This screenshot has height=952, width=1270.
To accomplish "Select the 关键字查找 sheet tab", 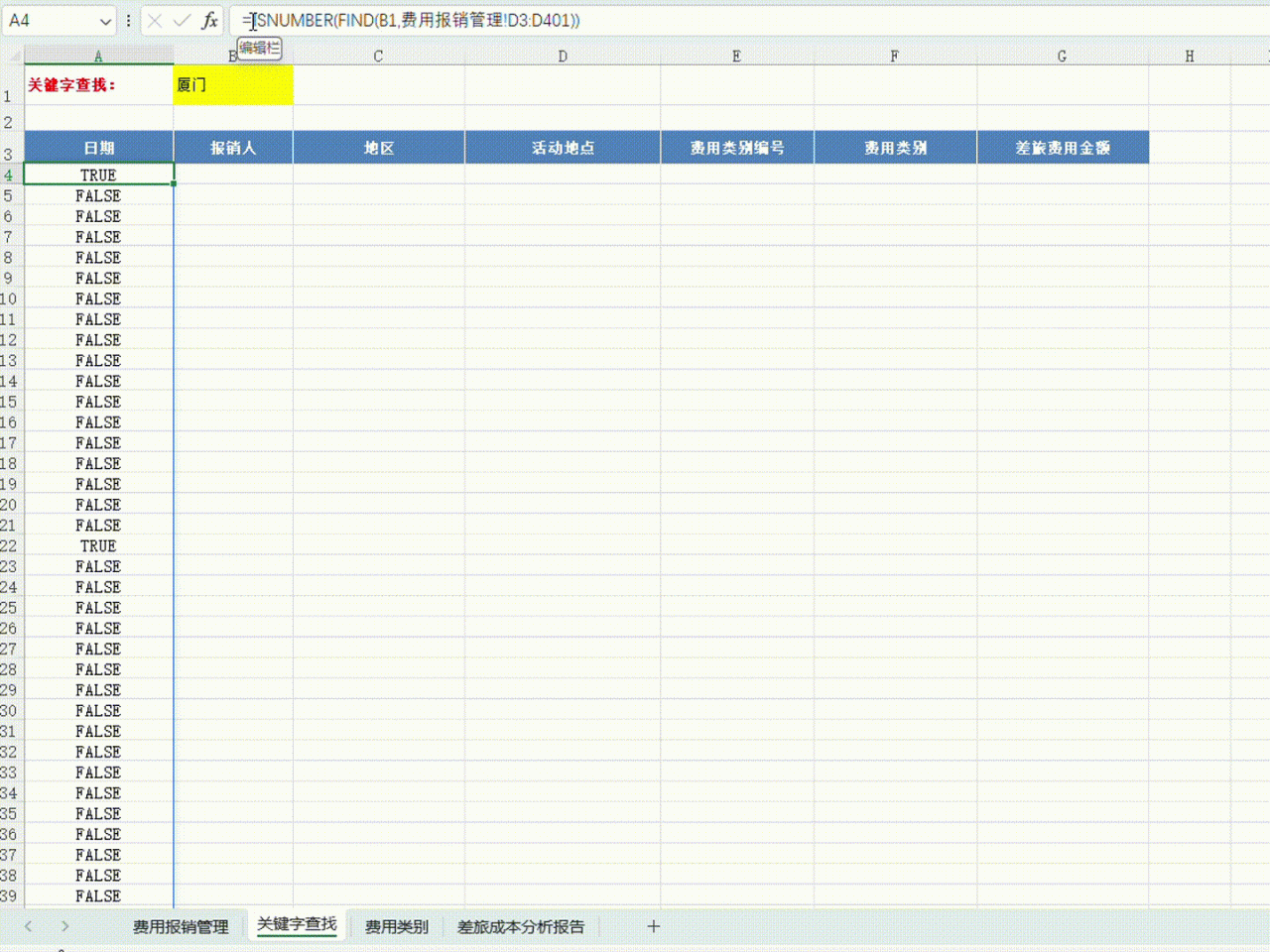I will tap(297, 925).
